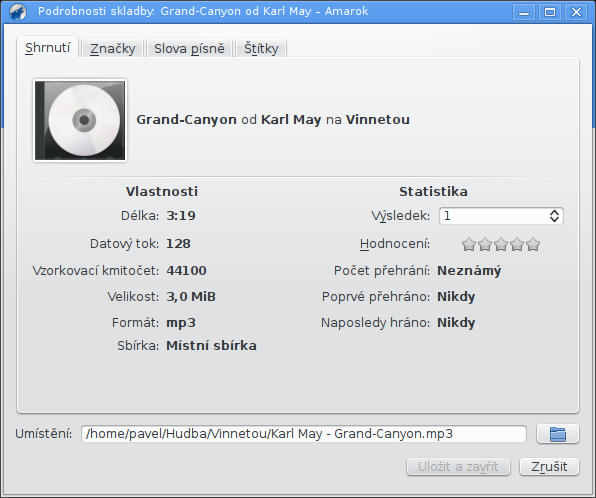Viewport: 596px width, 498px height.
Task: Set rating to one star
Action: click(469, 244)
